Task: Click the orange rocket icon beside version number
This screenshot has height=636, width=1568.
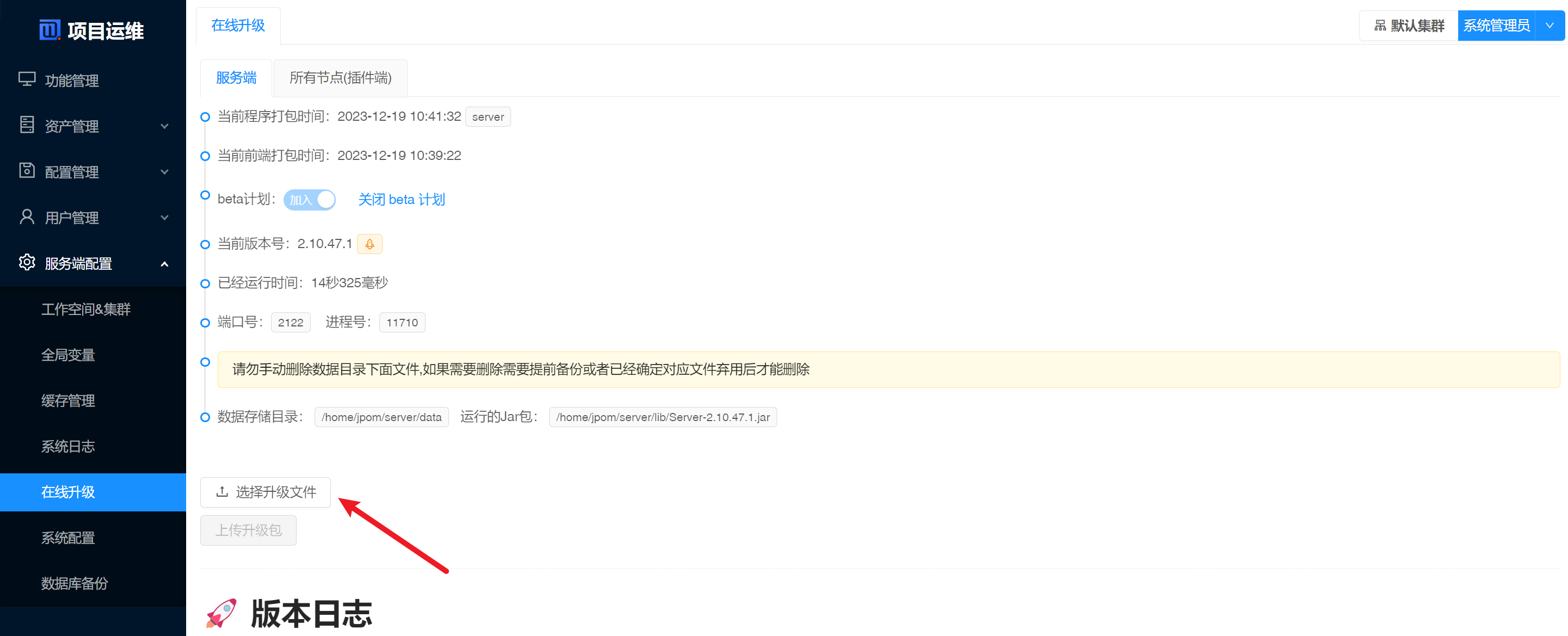Action: click(x=370, y=244)
